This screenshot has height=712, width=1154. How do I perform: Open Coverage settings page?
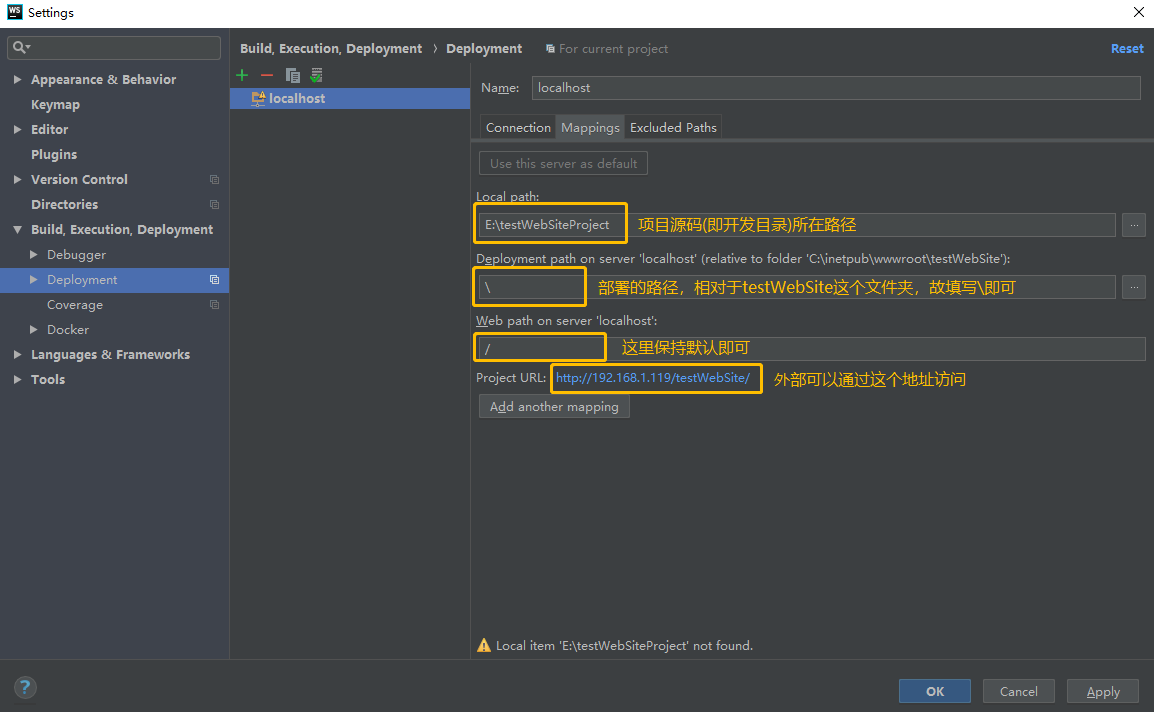coord(75,305)
